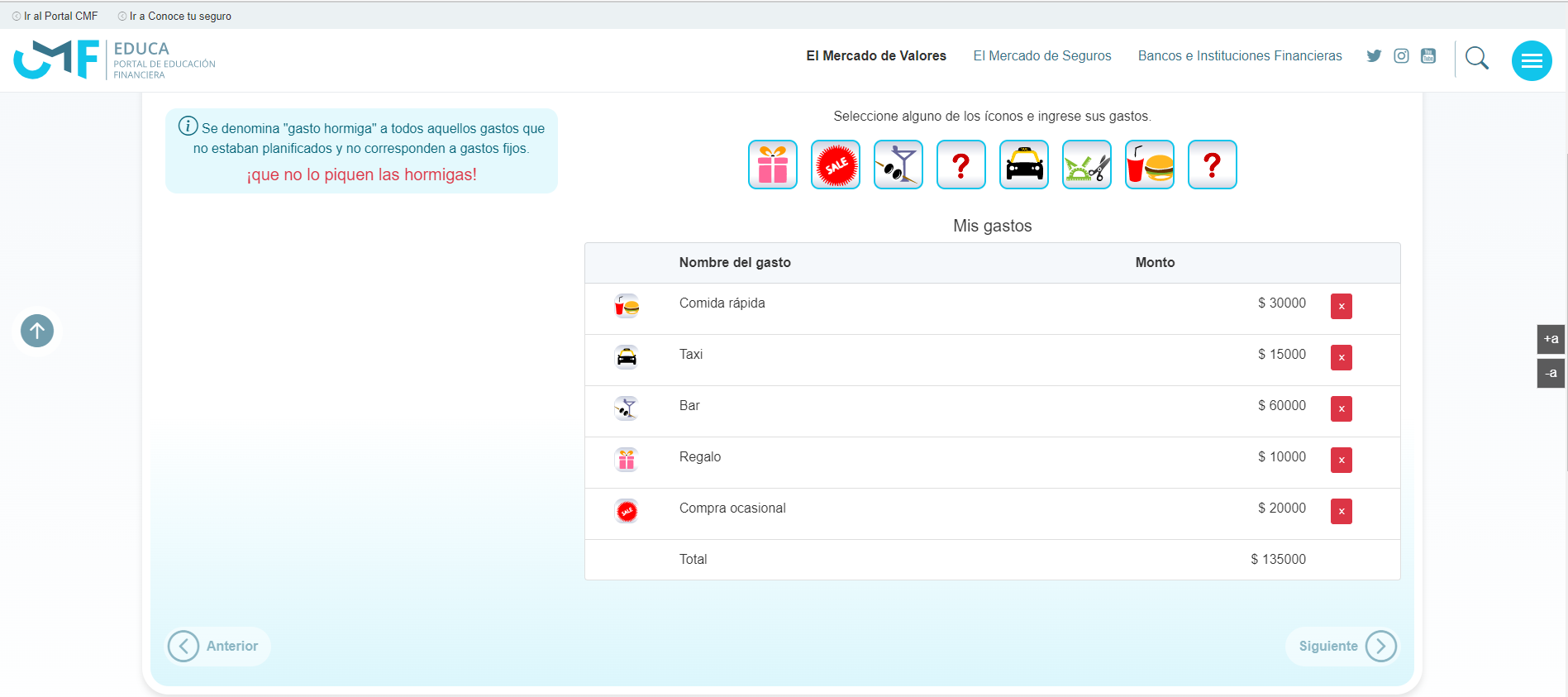Open the Twitter social link
Viewport: 1568px width, 697px height.
[x=1374, y=55]
